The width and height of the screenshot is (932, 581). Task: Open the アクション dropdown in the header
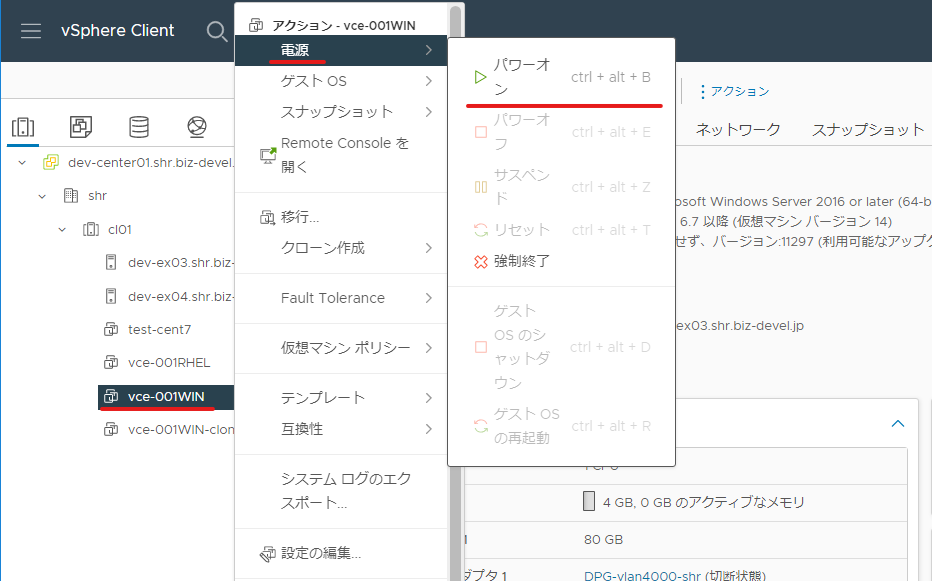733,91
